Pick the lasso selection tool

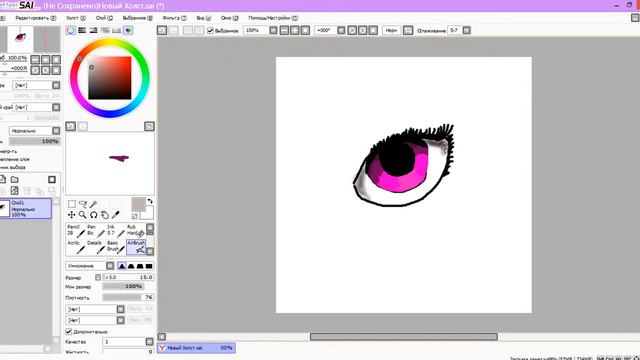(83, 204)
